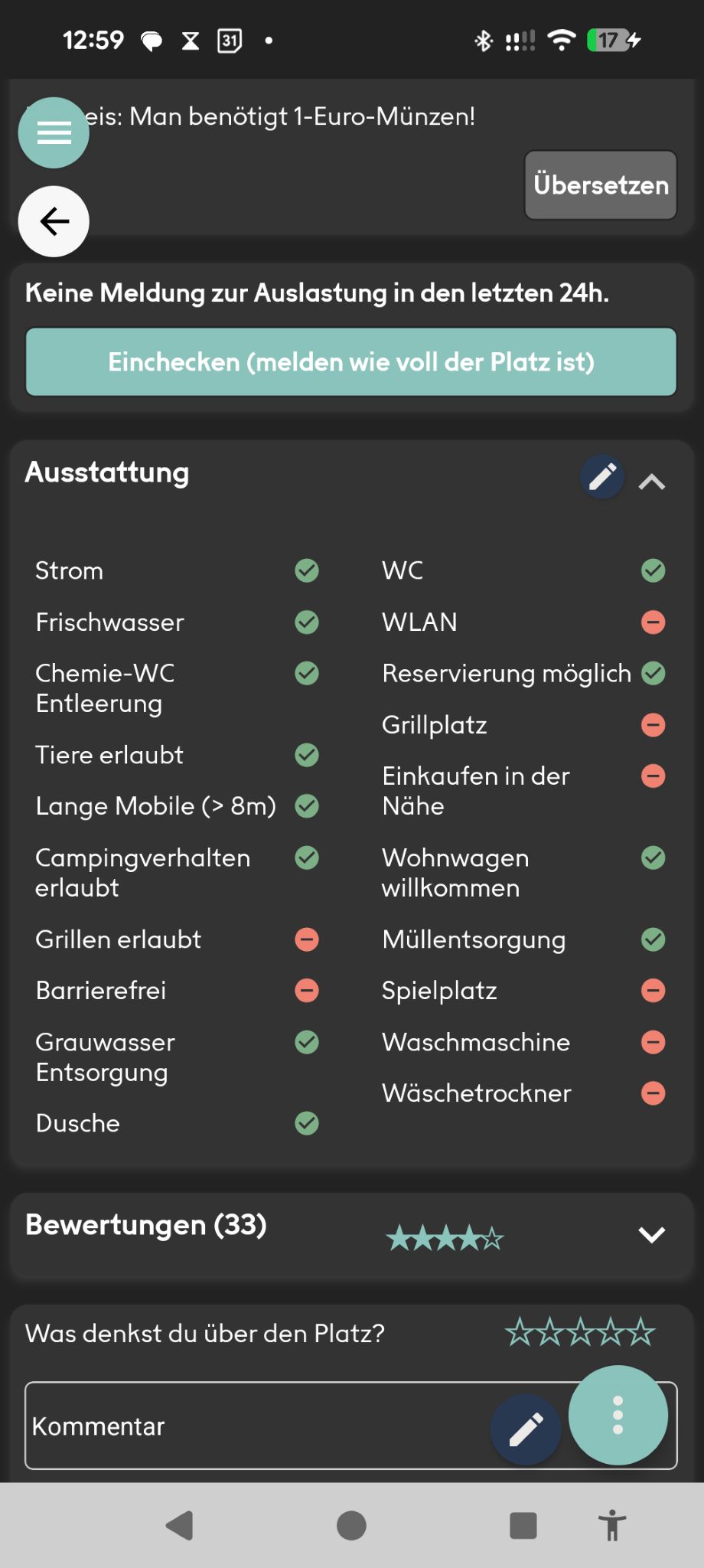Rate the place with the third star

[580, 1332]
